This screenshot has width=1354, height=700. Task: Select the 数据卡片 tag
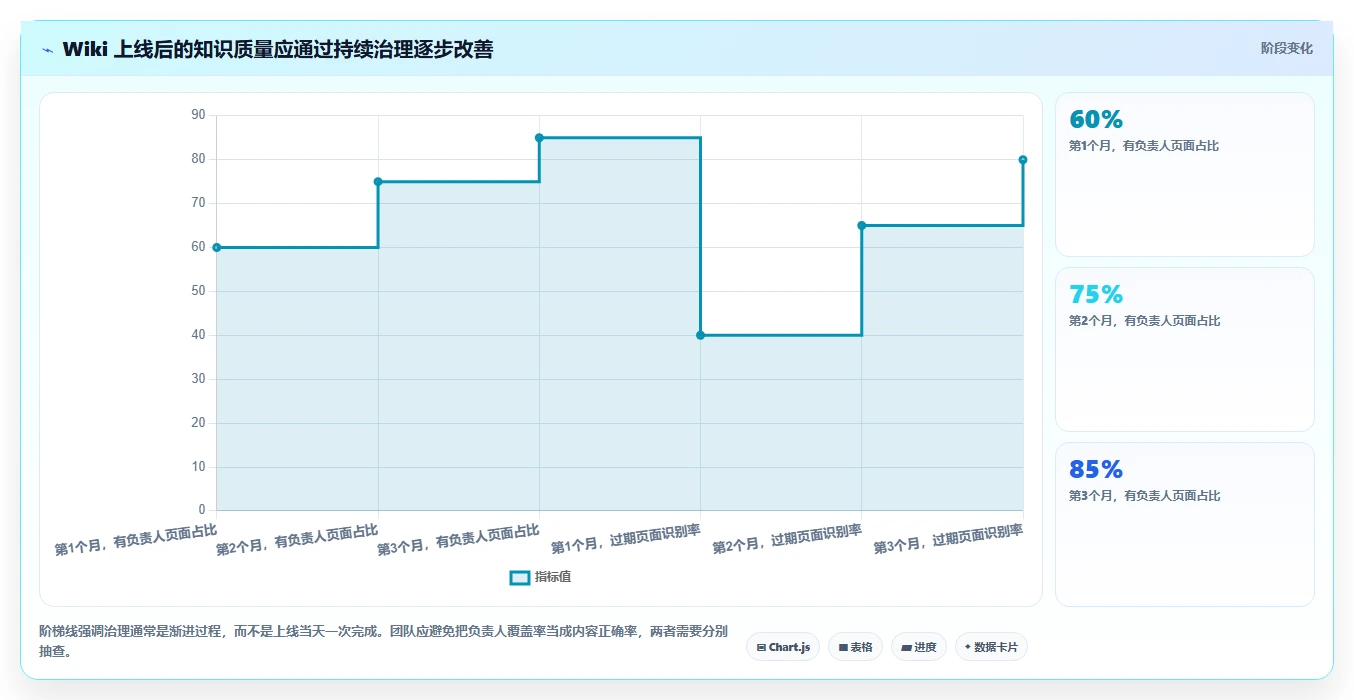(991, 647)
